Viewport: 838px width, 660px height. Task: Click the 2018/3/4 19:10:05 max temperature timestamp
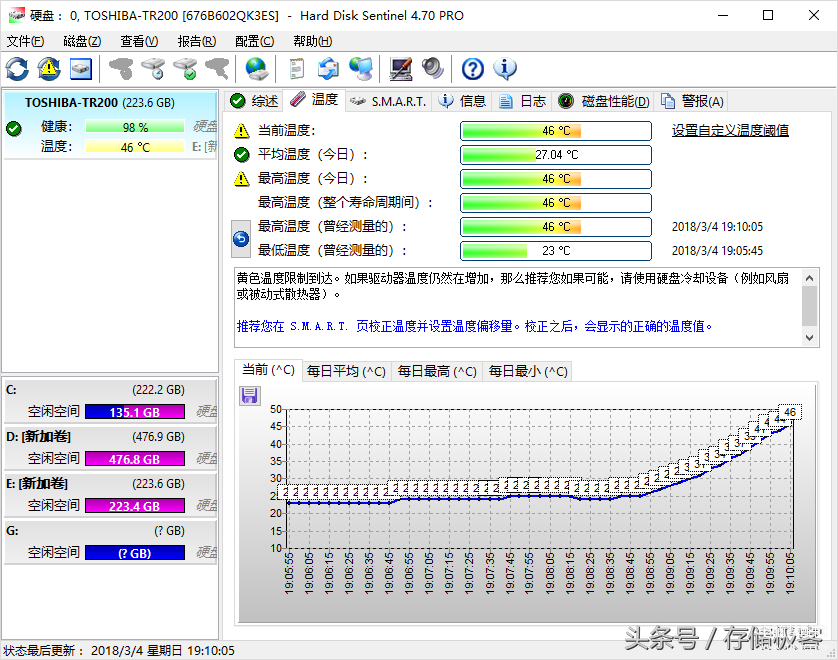coord(717,227)
